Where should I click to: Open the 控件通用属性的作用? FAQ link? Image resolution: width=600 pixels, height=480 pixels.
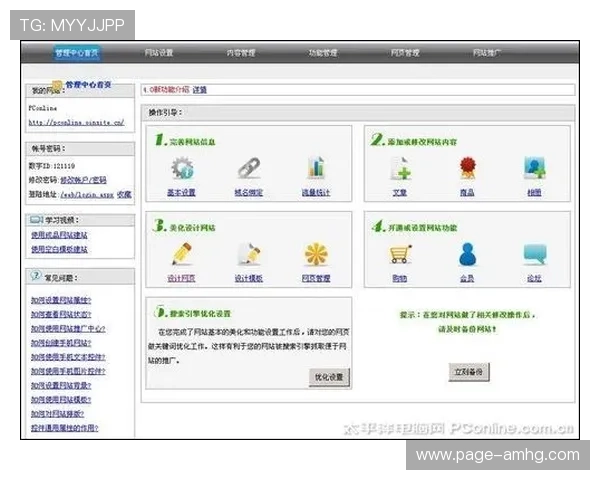[x=65, y=428]
